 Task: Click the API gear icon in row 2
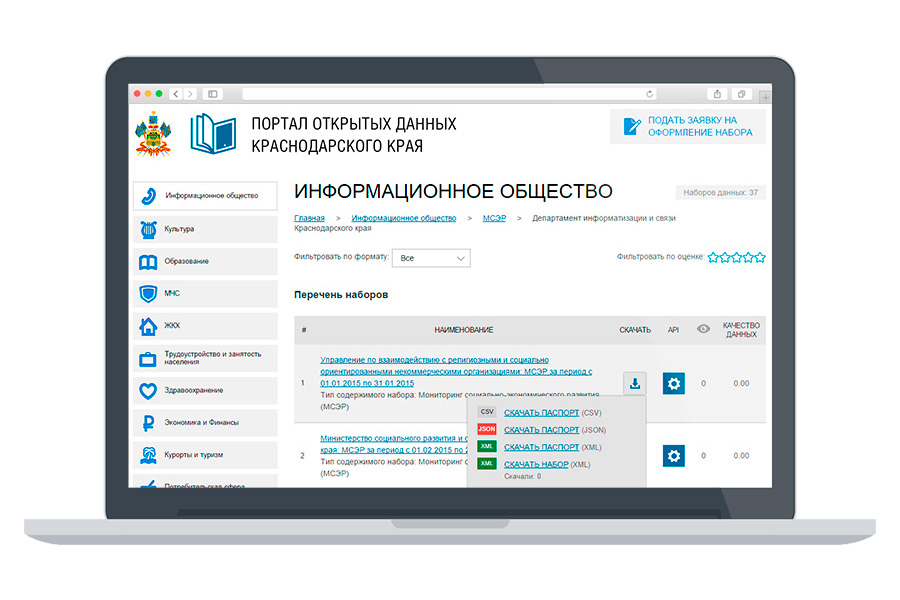pyautogui.click(x=673, y=456)
